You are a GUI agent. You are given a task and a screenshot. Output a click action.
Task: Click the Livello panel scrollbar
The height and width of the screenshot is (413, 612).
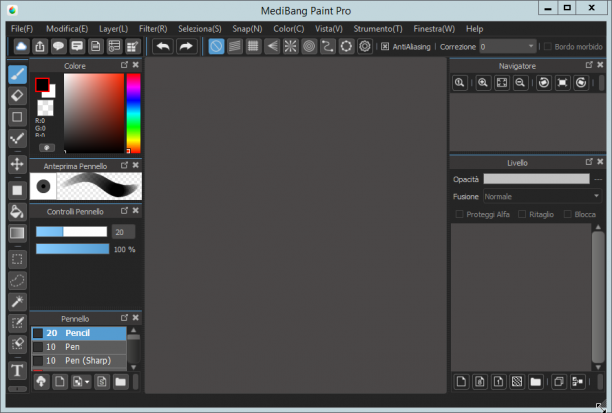click(x=598, y=297)
